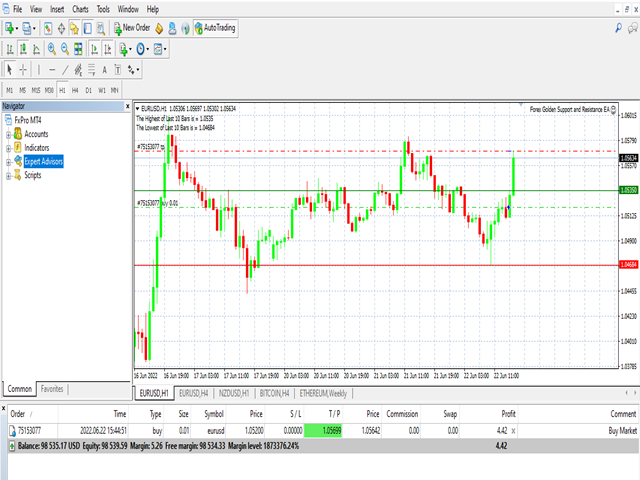Open the Tools menu
The image size is (640, 480).
point(103,9)
